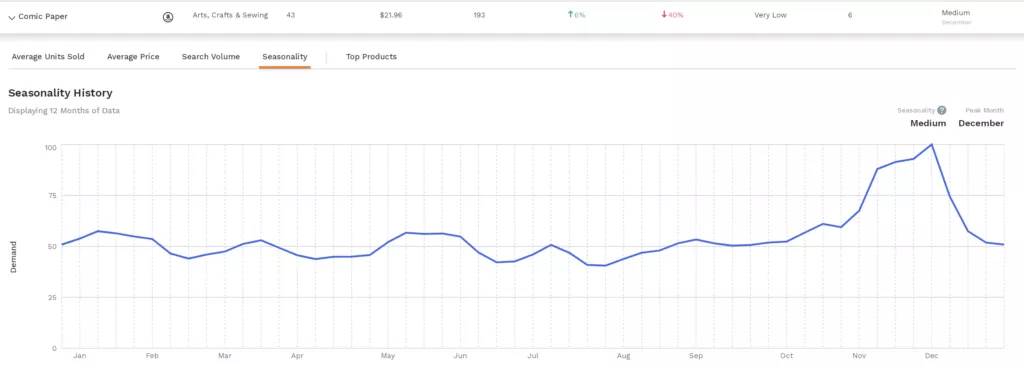Switch to the Average Price tab
1024x368 pixels.
(x=133, y=57)
